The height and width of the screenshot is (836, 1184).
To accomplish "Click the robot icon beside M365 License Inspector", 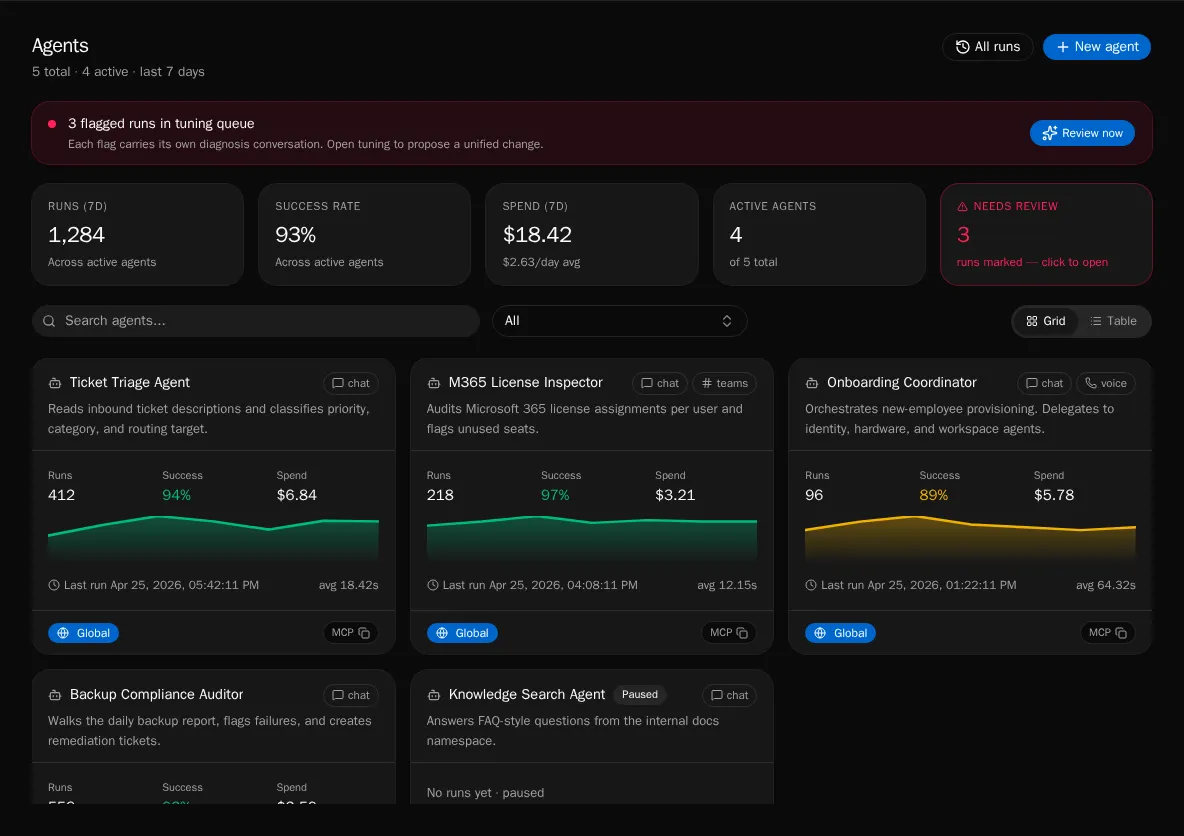I will 433,383.
